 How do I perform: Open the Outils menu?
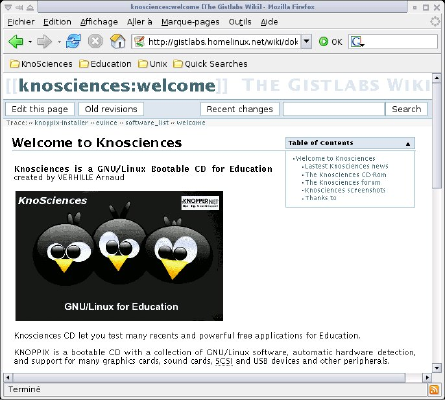pyautogui.click(x=240, y=22)
